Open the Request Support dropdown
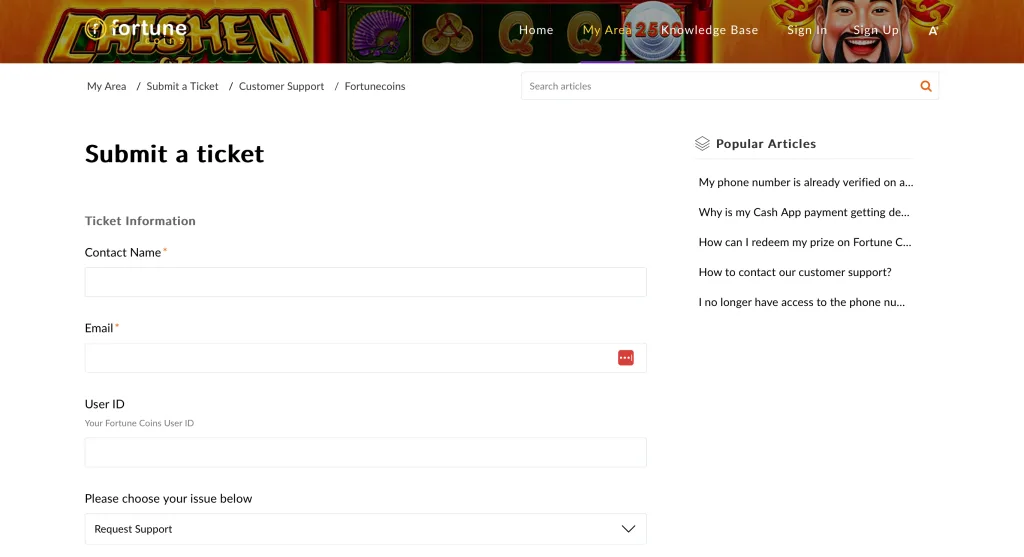Image resolution: width=1024 pixels, height=557 pixels. pyautogui.click(x=365, y=529)
